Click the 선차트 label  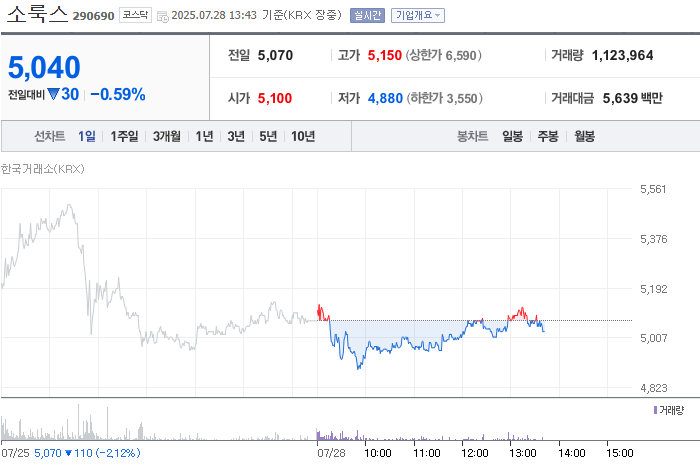(50, 136)
